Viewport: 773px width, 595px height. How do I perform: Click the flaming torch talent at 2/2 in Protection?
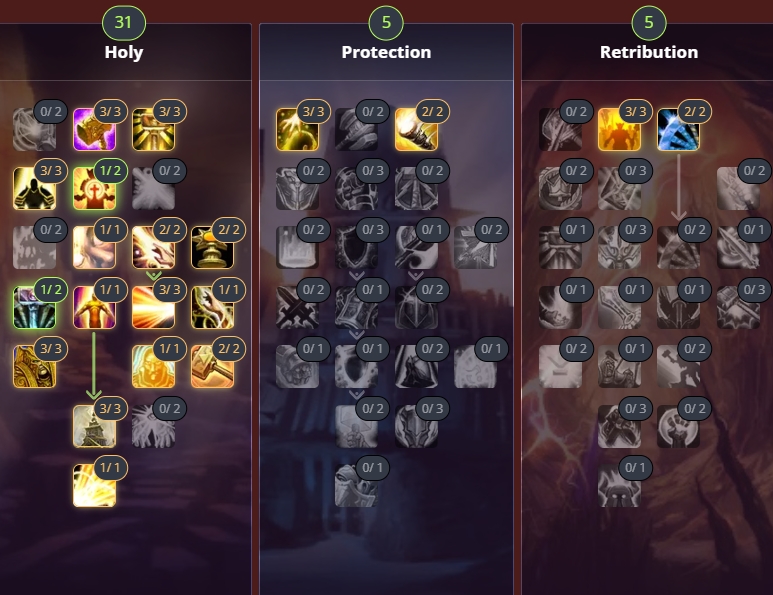[417, 129]
